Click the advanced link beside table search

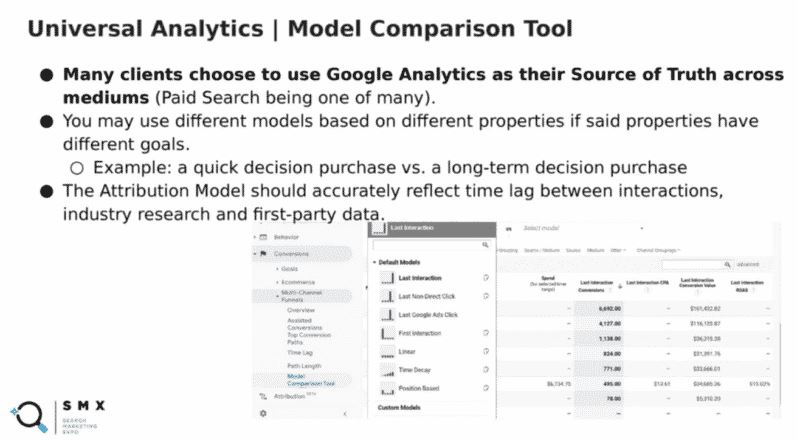tap(748, 264)
